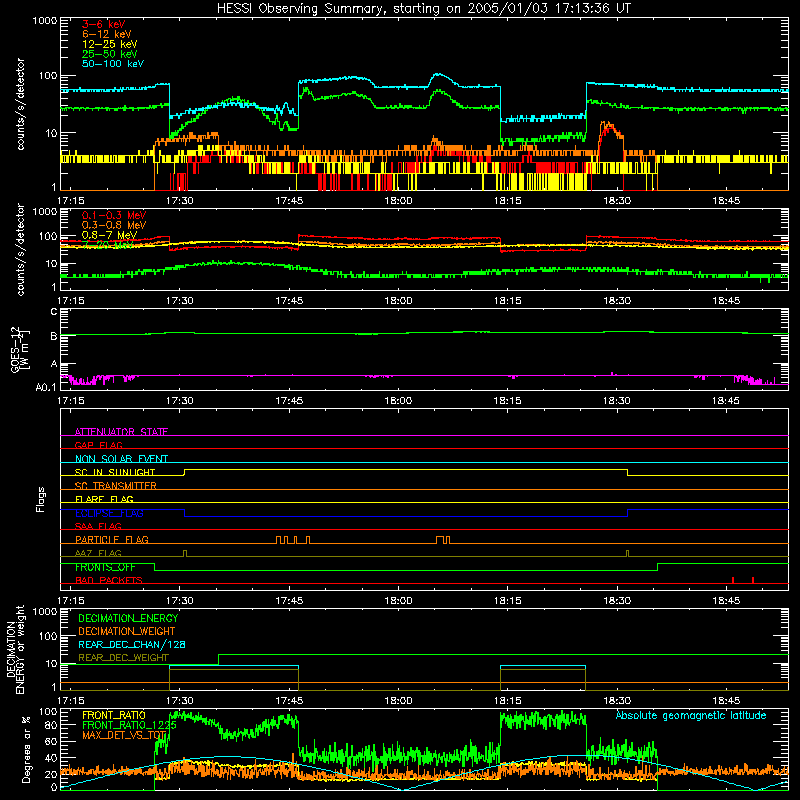Image resolution: width=800 pixels, height=800 pixels.
Task: Click the 1000 tick label of keV panel
Action: point(45,21)
